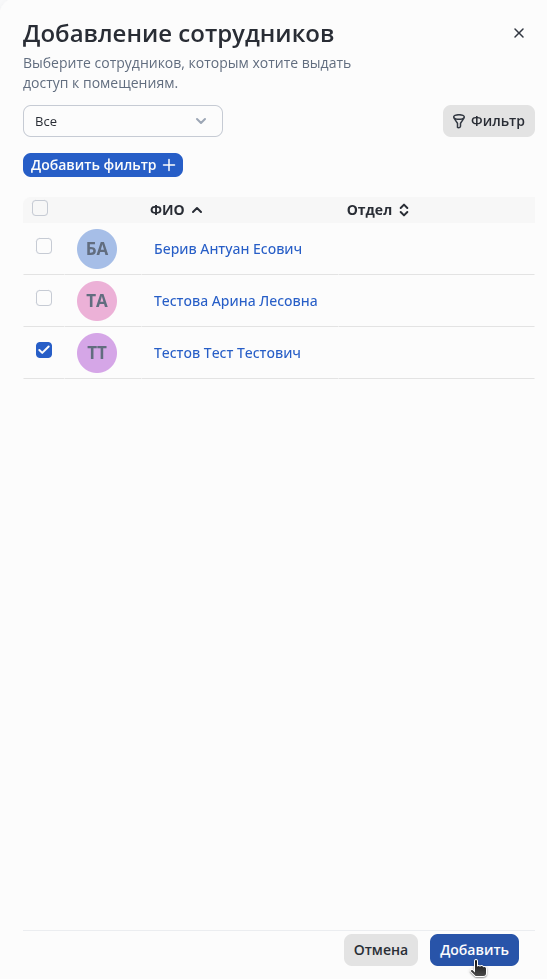Click the ТТ avatar for Тестов Тест
The width and height of the screenshot is (547, 979).
tap(97, 353)
